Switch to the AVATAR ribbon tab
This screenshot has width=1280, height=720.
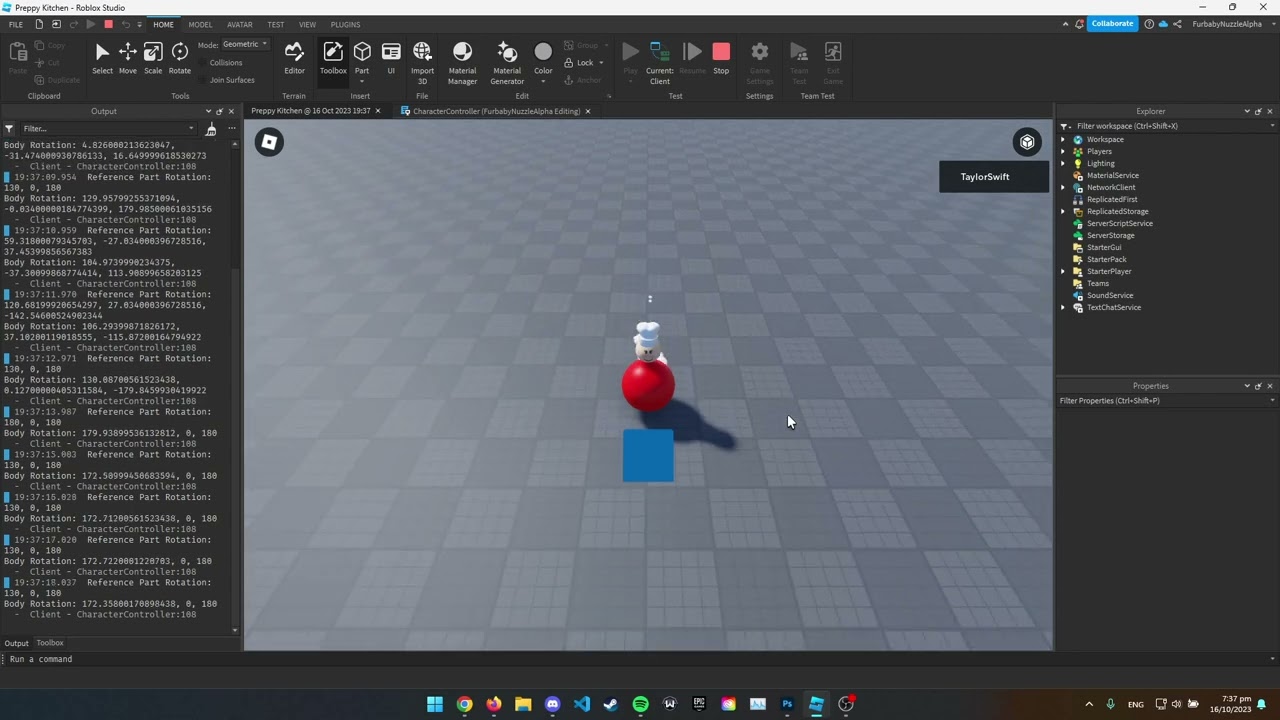(240, 24)
